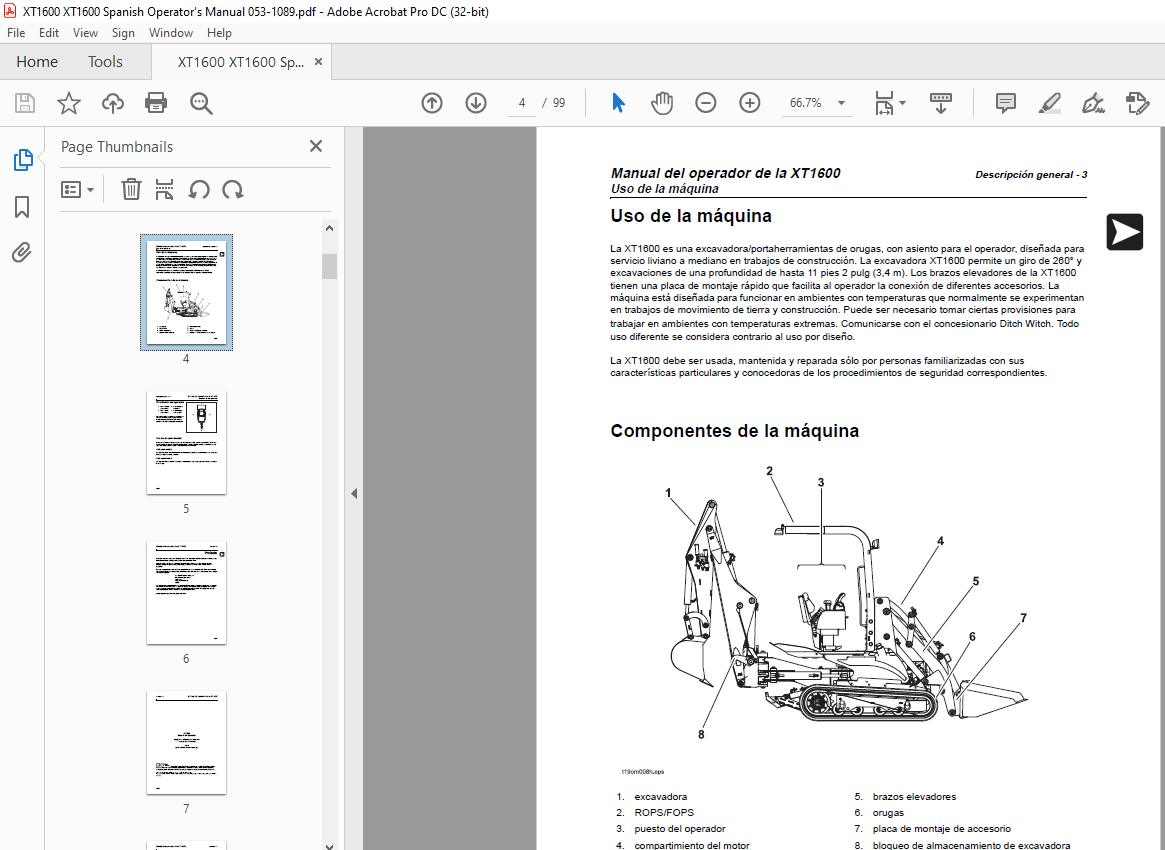
Task: Open the Sign document pen tool
Action: pos(1093,103)
